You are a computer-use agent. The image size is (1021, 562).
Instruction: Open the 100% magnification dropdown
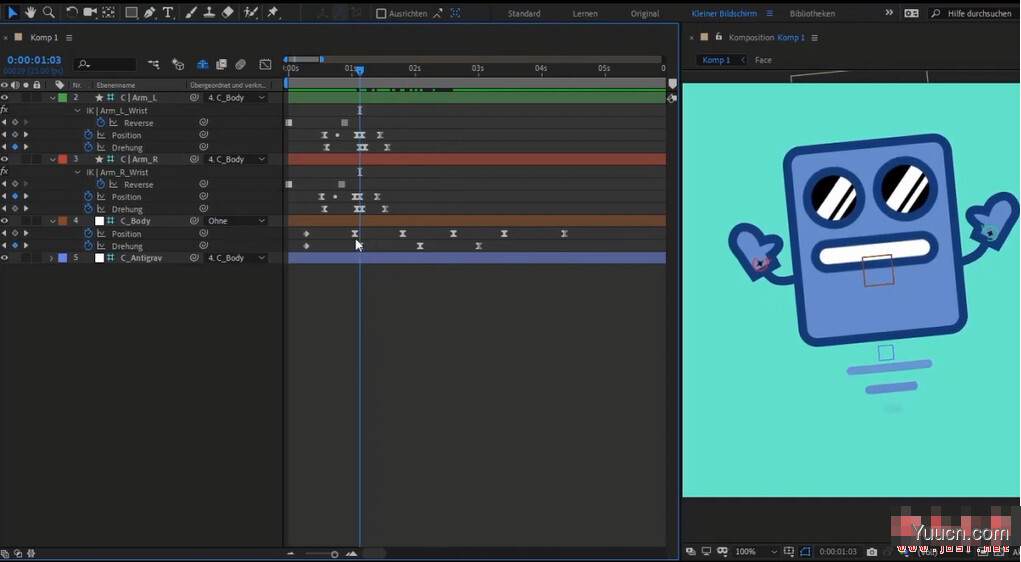(757, 552)
